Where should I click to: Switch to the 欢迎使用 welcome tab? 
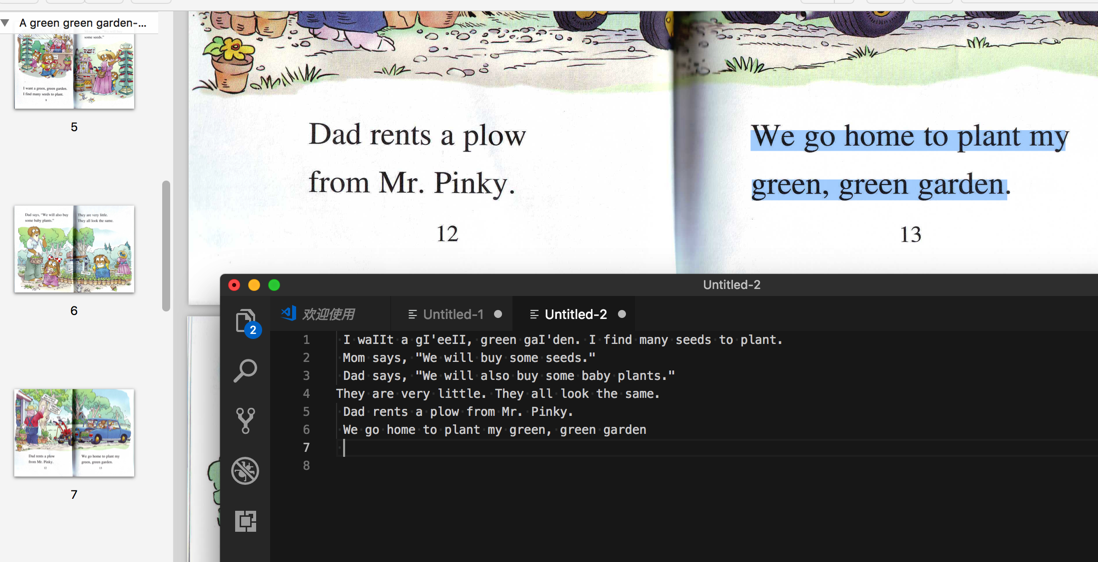(x=328, y=314)
